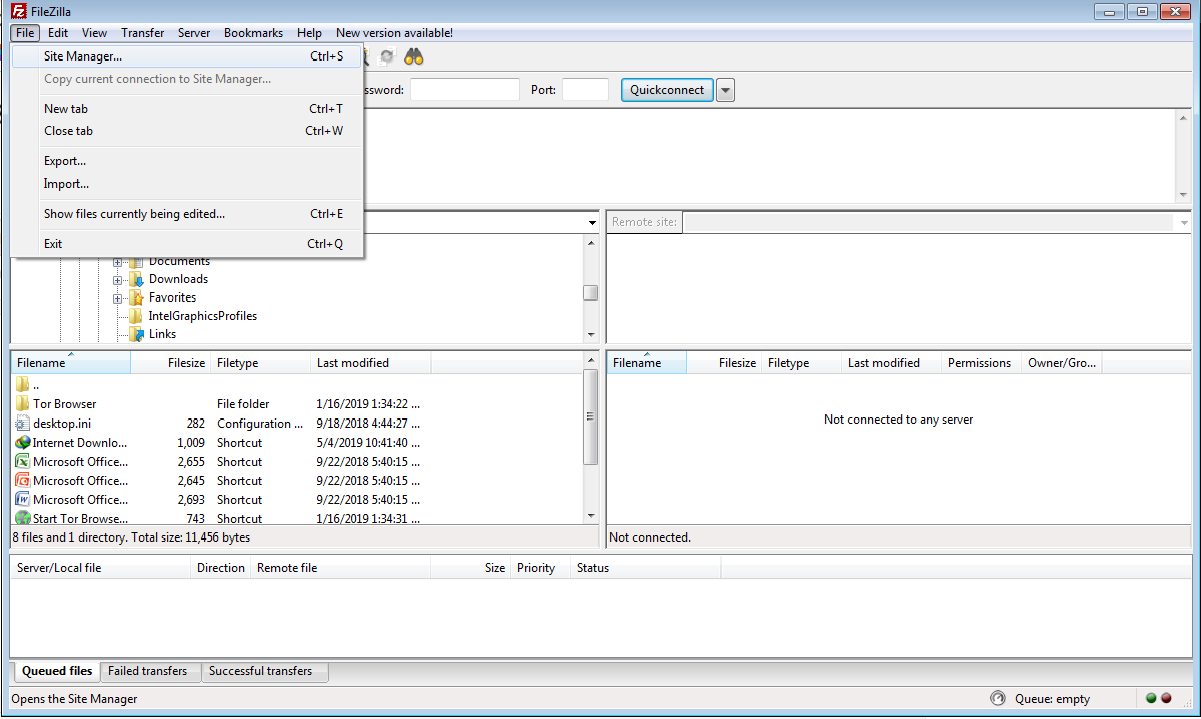
Task: Switch to the Failed transfers tab
Action: coord(151,672)
